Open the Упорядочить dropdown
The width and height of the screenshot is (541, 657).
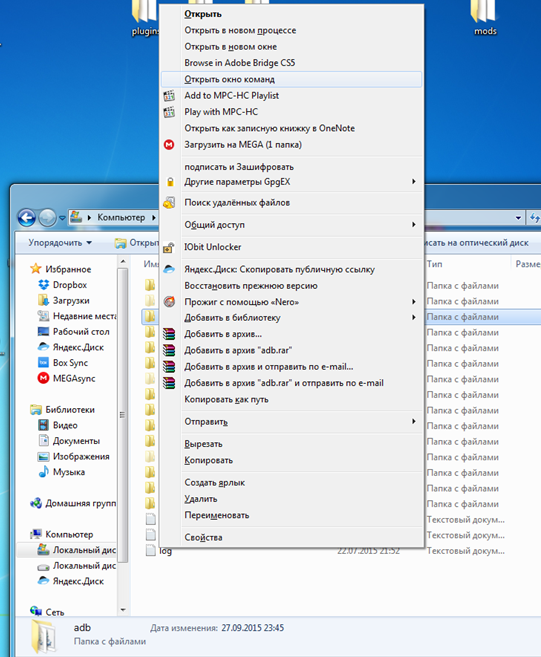[60, 243]
